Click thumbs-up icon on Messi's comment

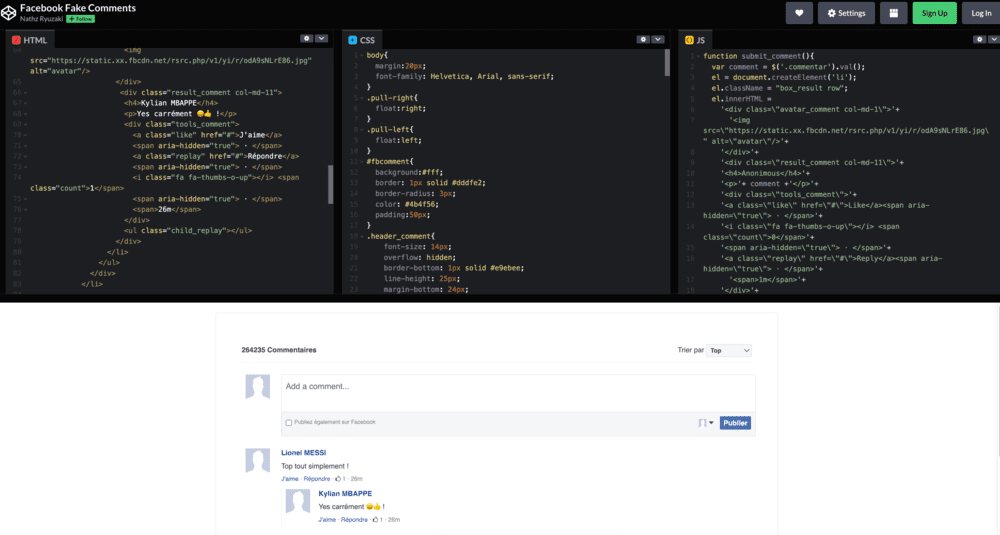coord(338,479)
